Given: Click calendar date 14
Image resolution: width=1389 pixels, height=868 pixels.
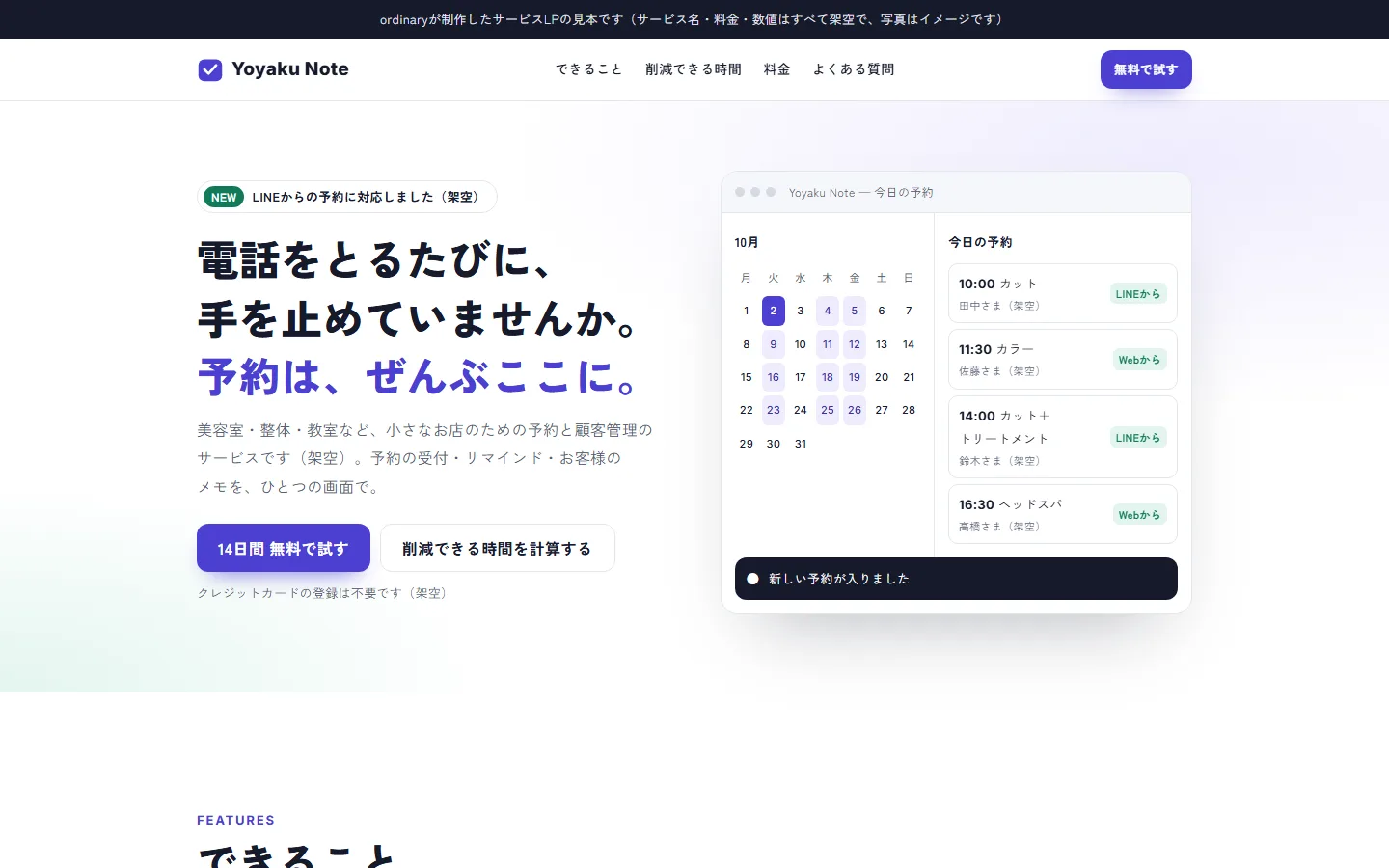Looking at the screenshot, I should 909,344.
